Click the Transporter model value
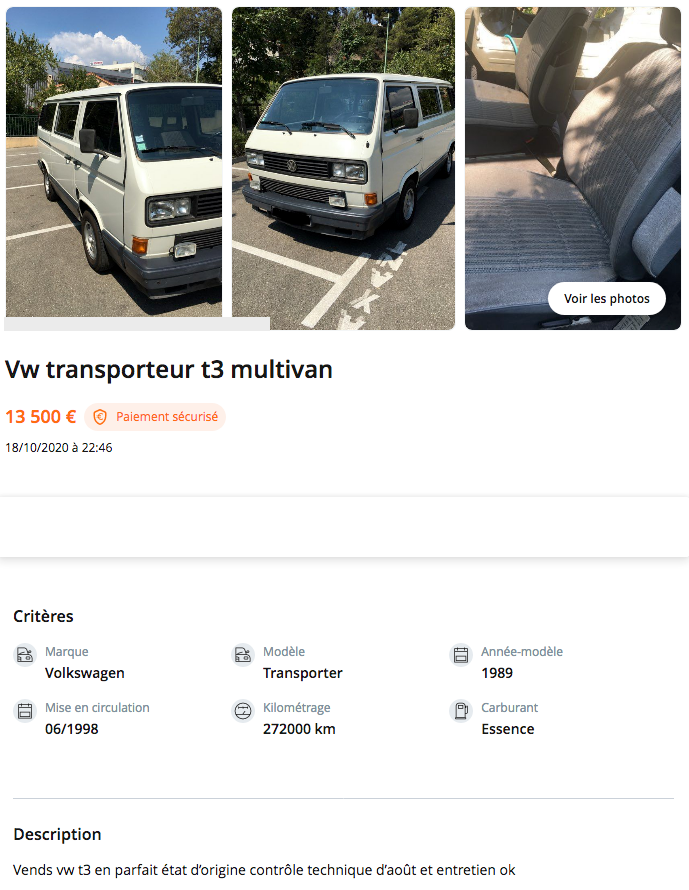The width and height of the screenshot is (689, 890). click(x=303, y=673)
